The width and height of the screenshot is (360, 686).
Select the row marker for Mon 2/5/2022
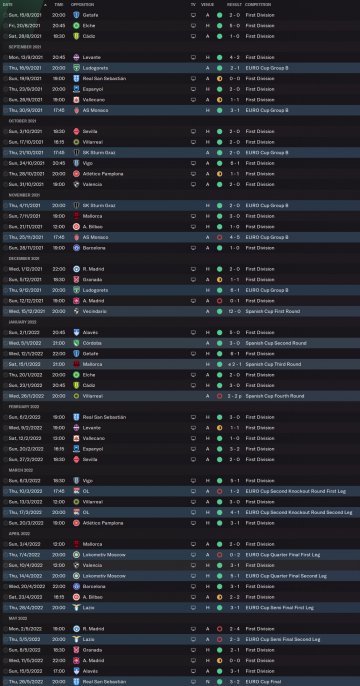[x=5, y=629]
